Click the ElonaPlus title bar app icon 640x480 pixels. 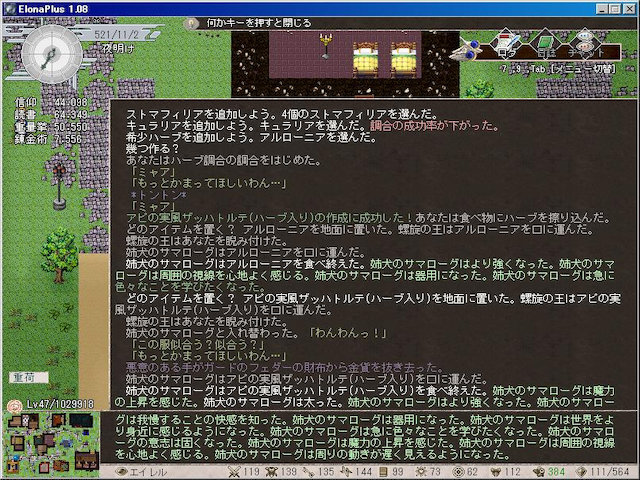10,9
